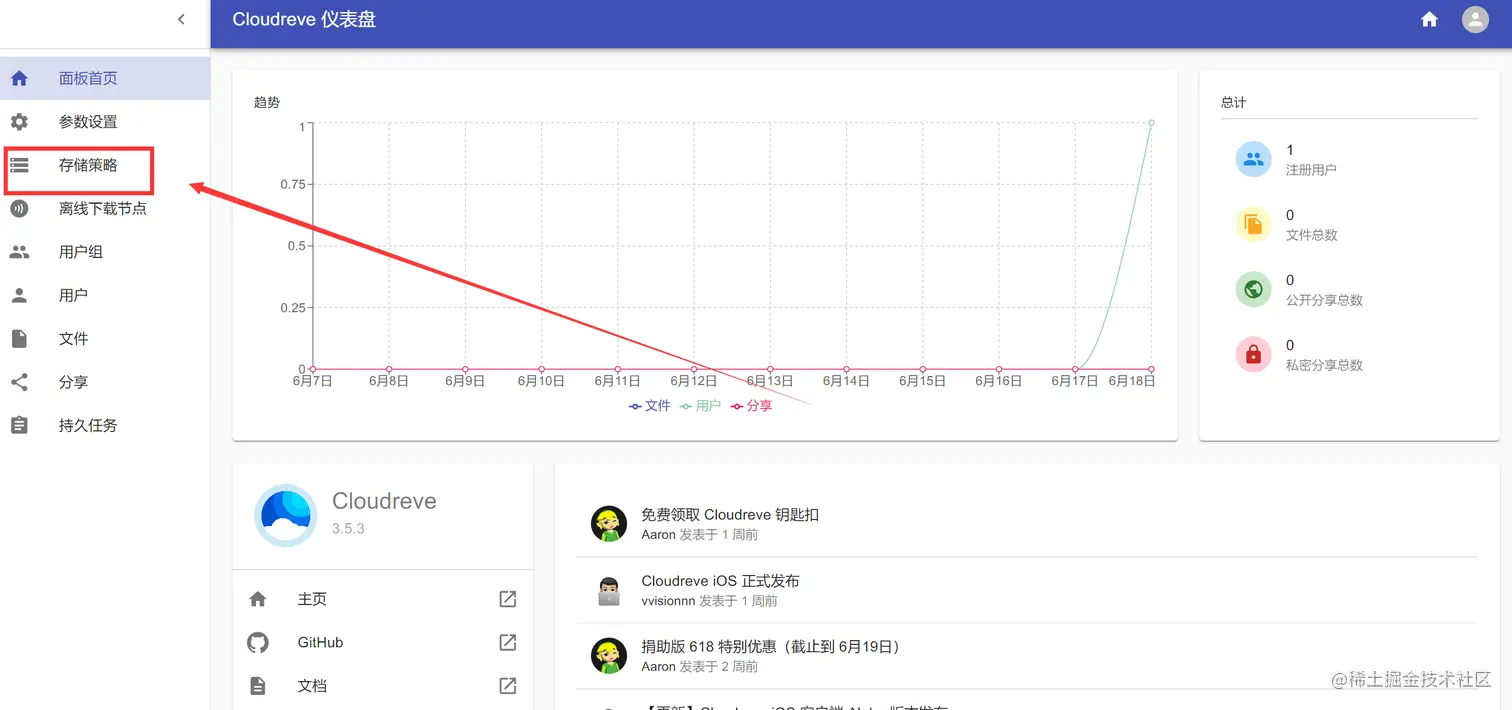
Task: Click the 公开分享总数 green globe icon
Action: point(1253,289)
